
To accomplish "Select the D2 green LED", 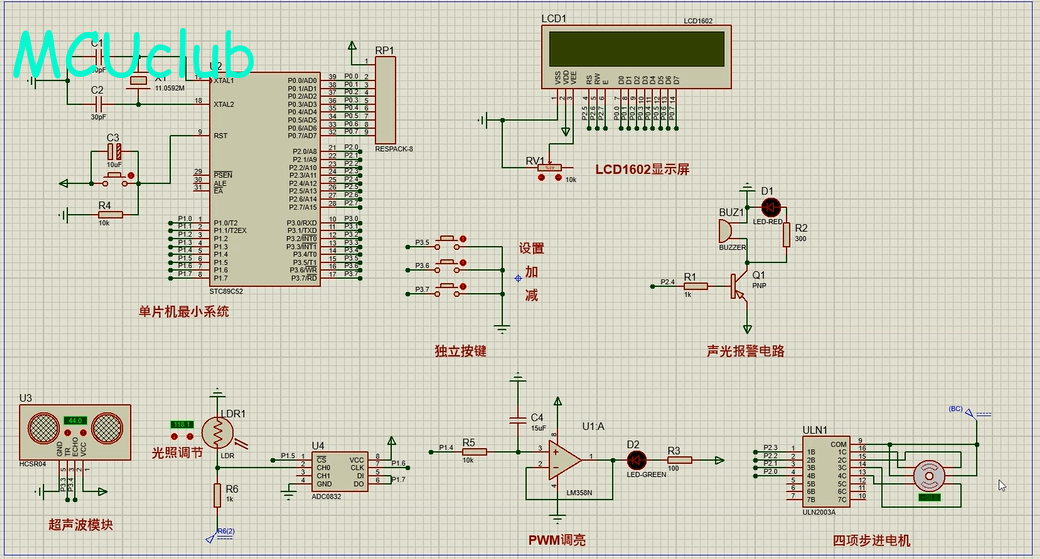I will point(636,460).
